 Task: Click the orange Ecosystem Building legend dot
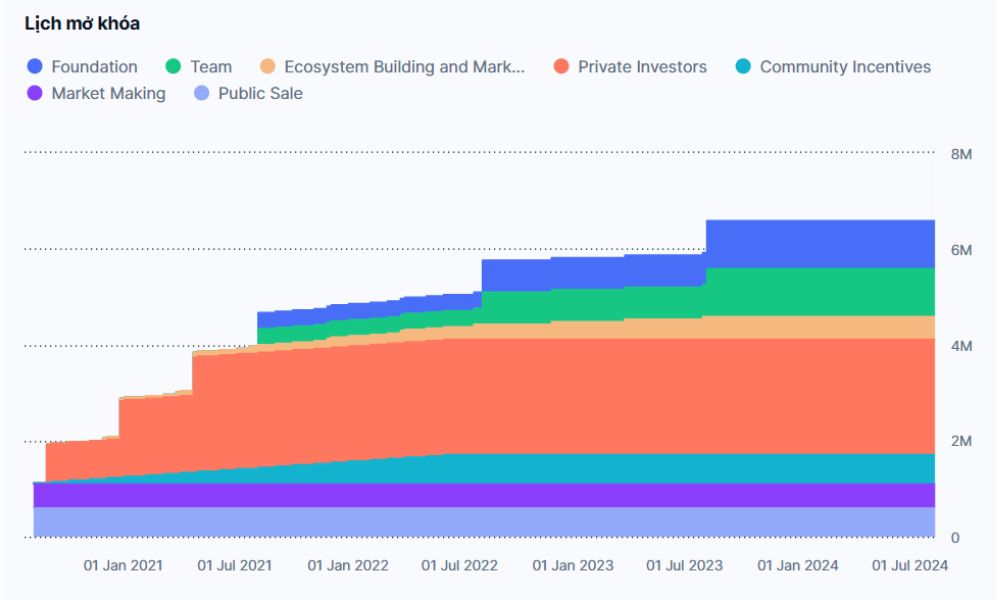267,67
